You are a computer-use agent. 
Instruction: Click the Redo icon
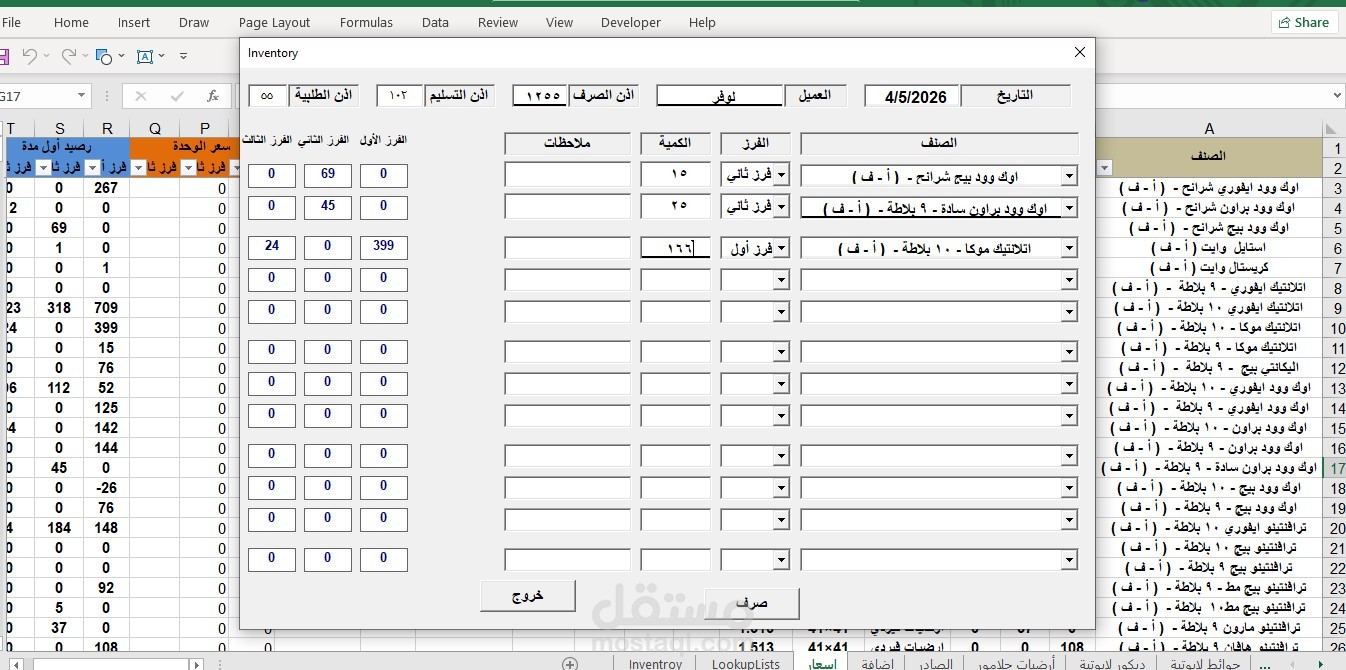[70, 56]
